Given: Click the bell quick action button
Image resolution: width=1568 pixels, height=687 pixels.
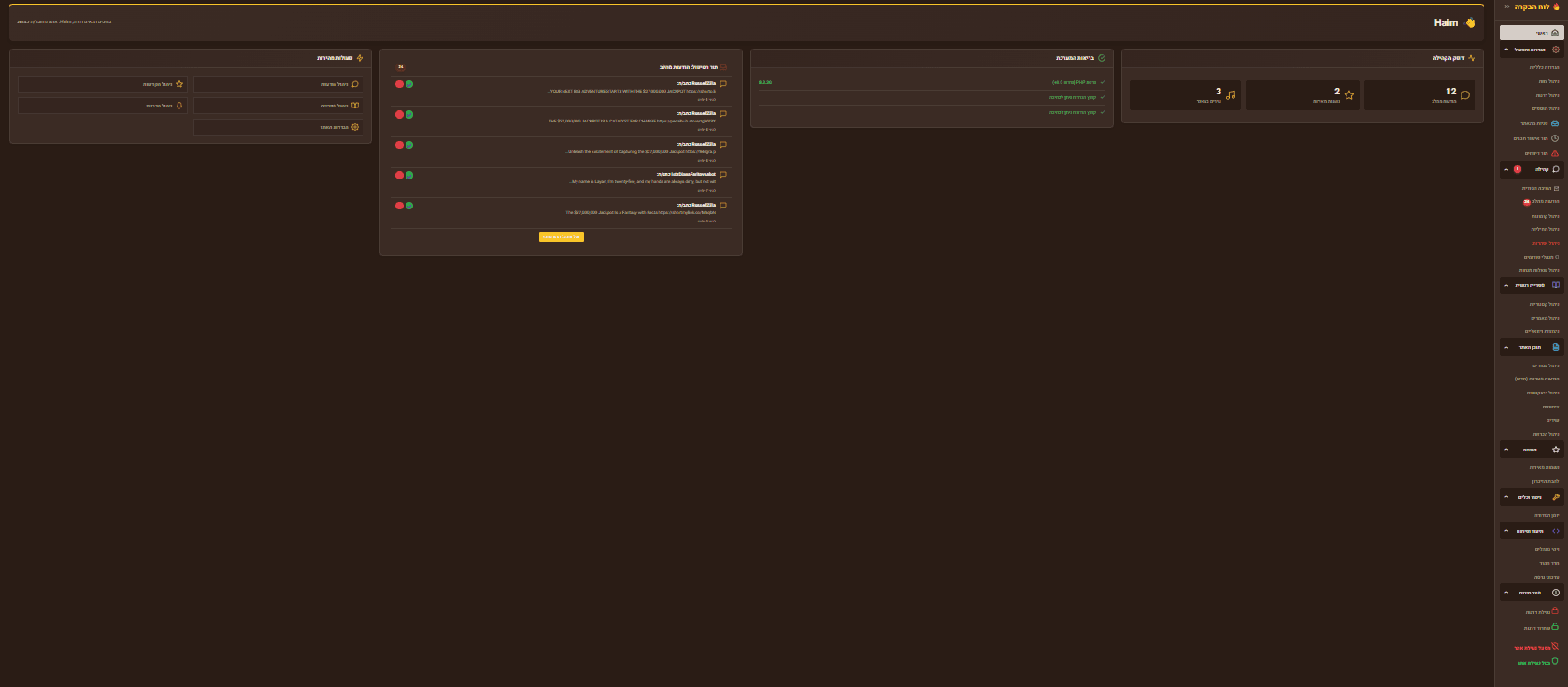Looking at the screenshot, I should (103, 106).
